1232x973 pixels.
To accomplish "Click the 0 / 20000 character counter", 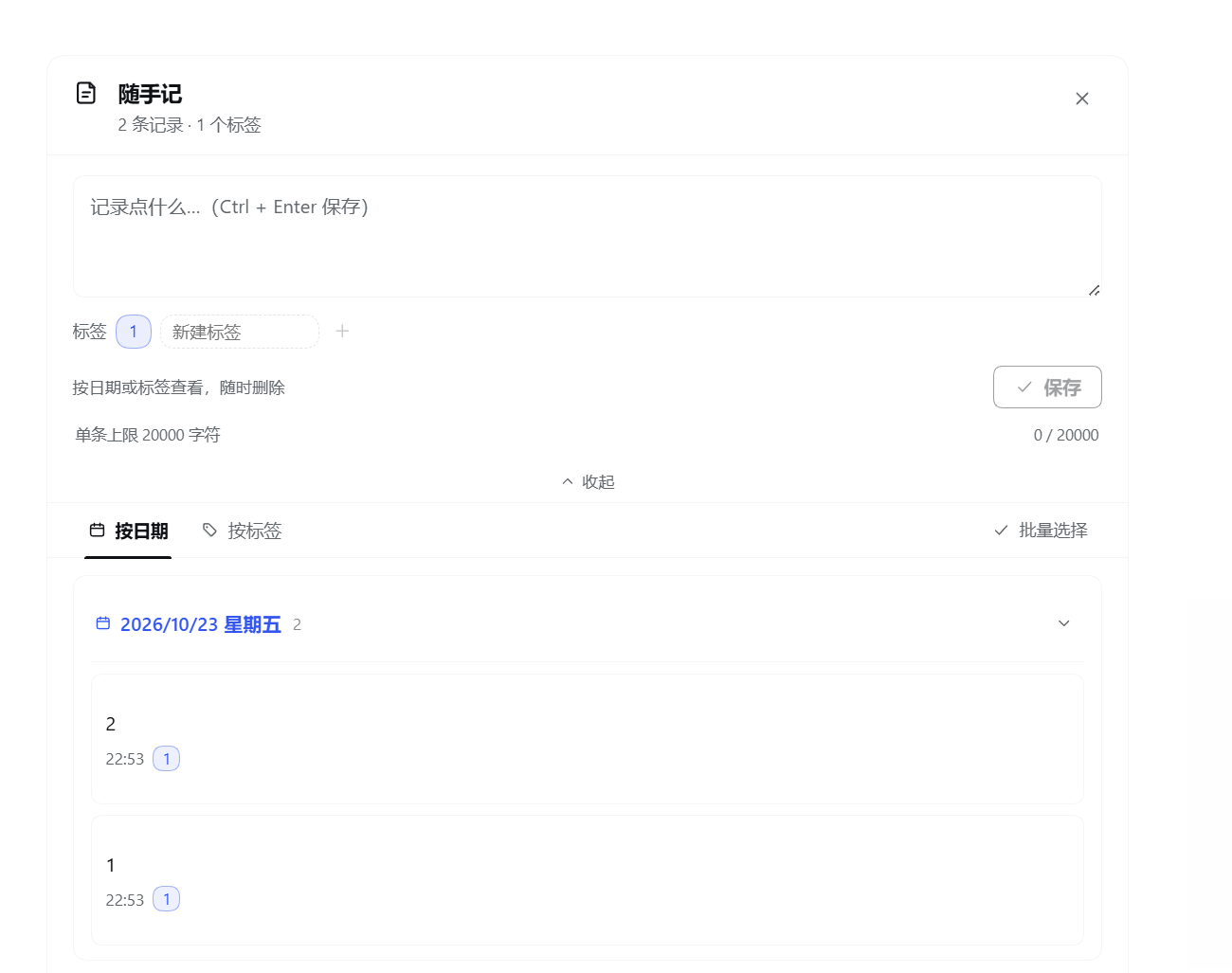I will 1066,435.
